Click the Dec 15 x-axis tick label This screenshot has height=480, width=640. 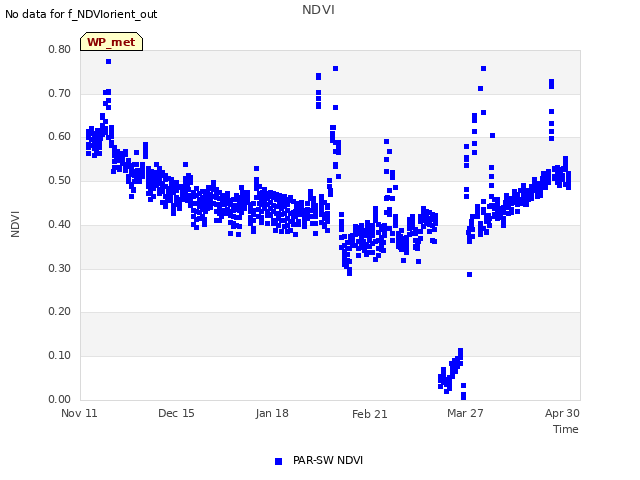pos(176,413)
